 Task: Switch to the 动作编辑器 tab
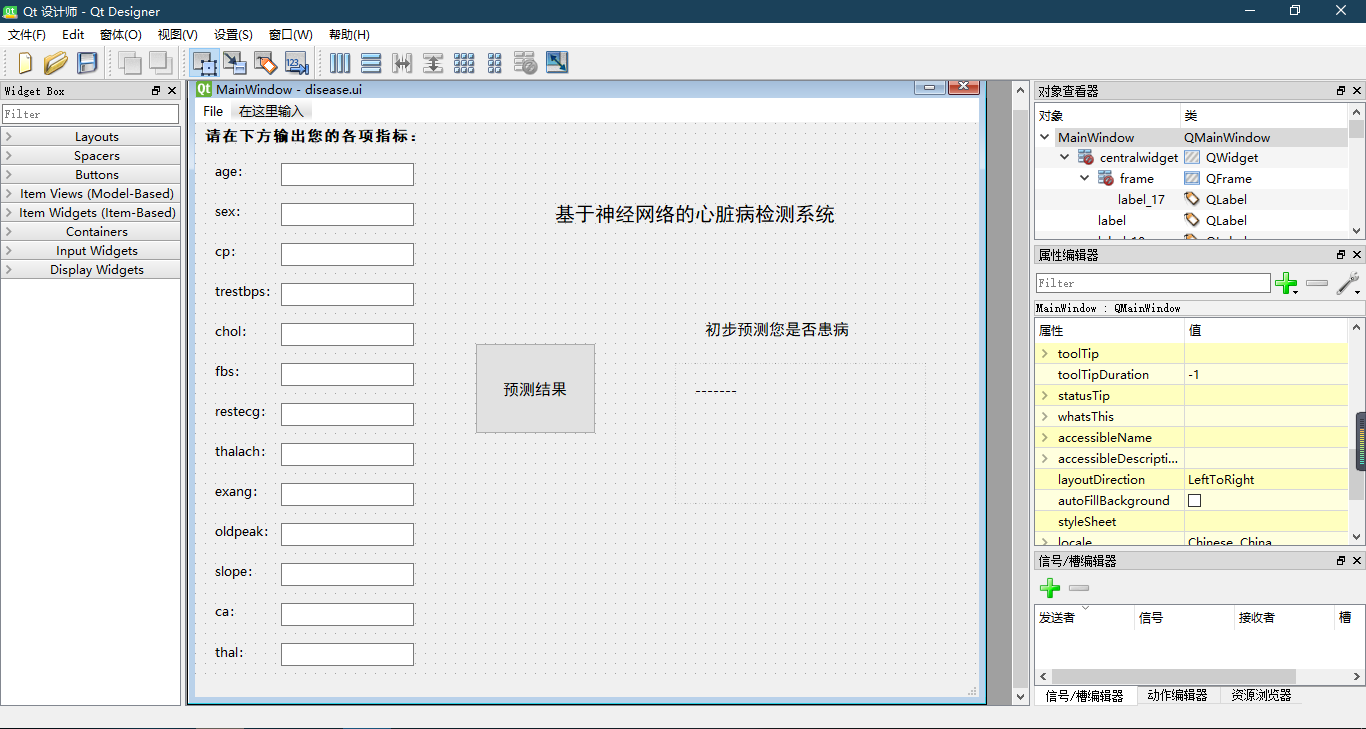click(x=1177, y=695)
